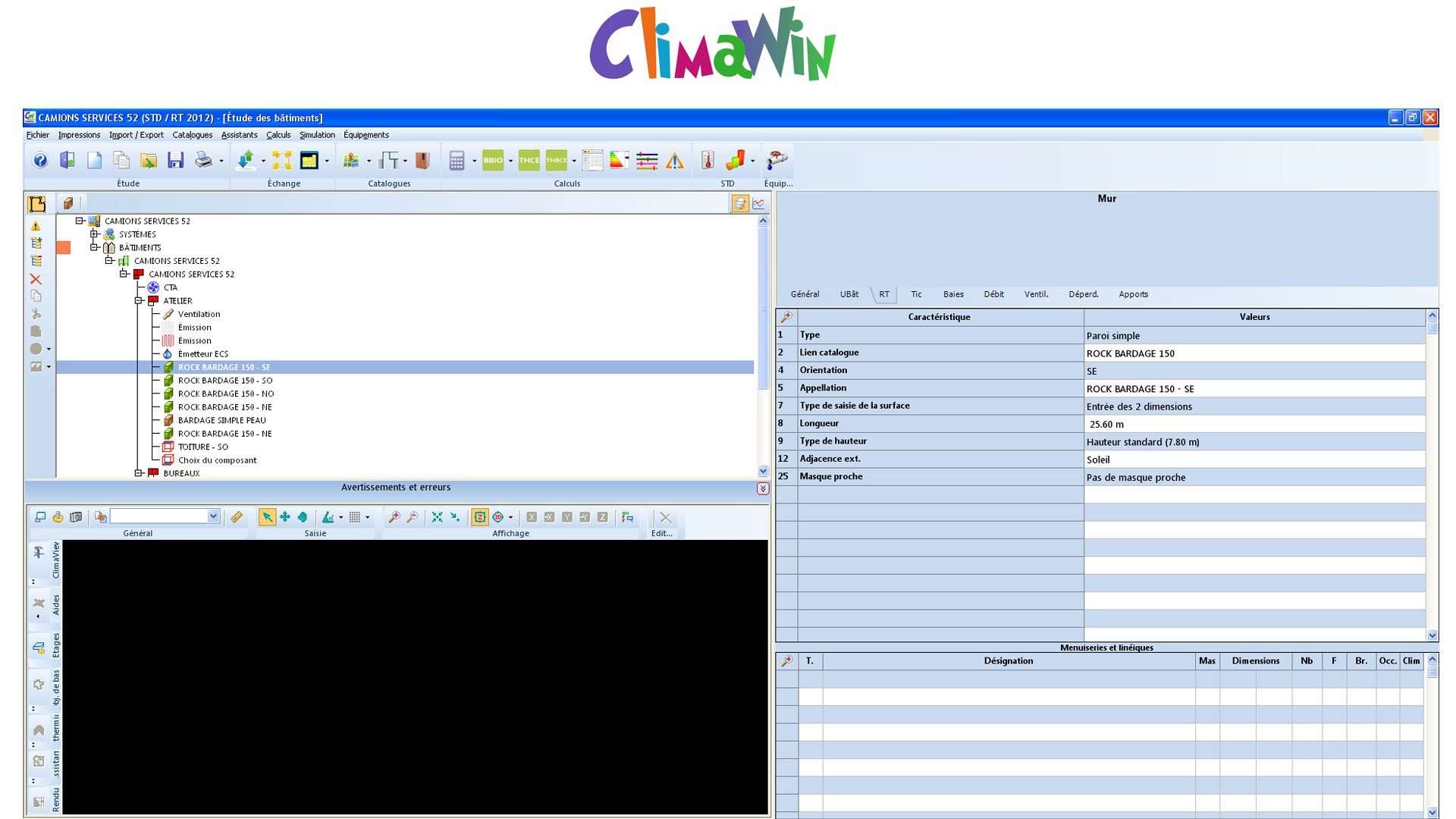The height and width of the screenshot is (819, 1456).
Task: Run the THBCE calculation
Action: (x=557, y=160)
